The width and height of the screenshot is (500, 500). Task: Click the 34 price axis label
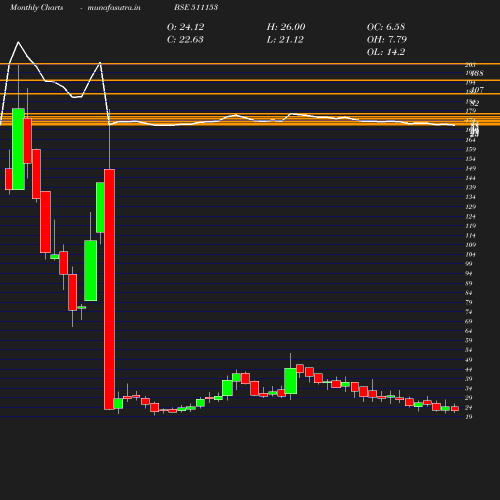pos(469,389)
